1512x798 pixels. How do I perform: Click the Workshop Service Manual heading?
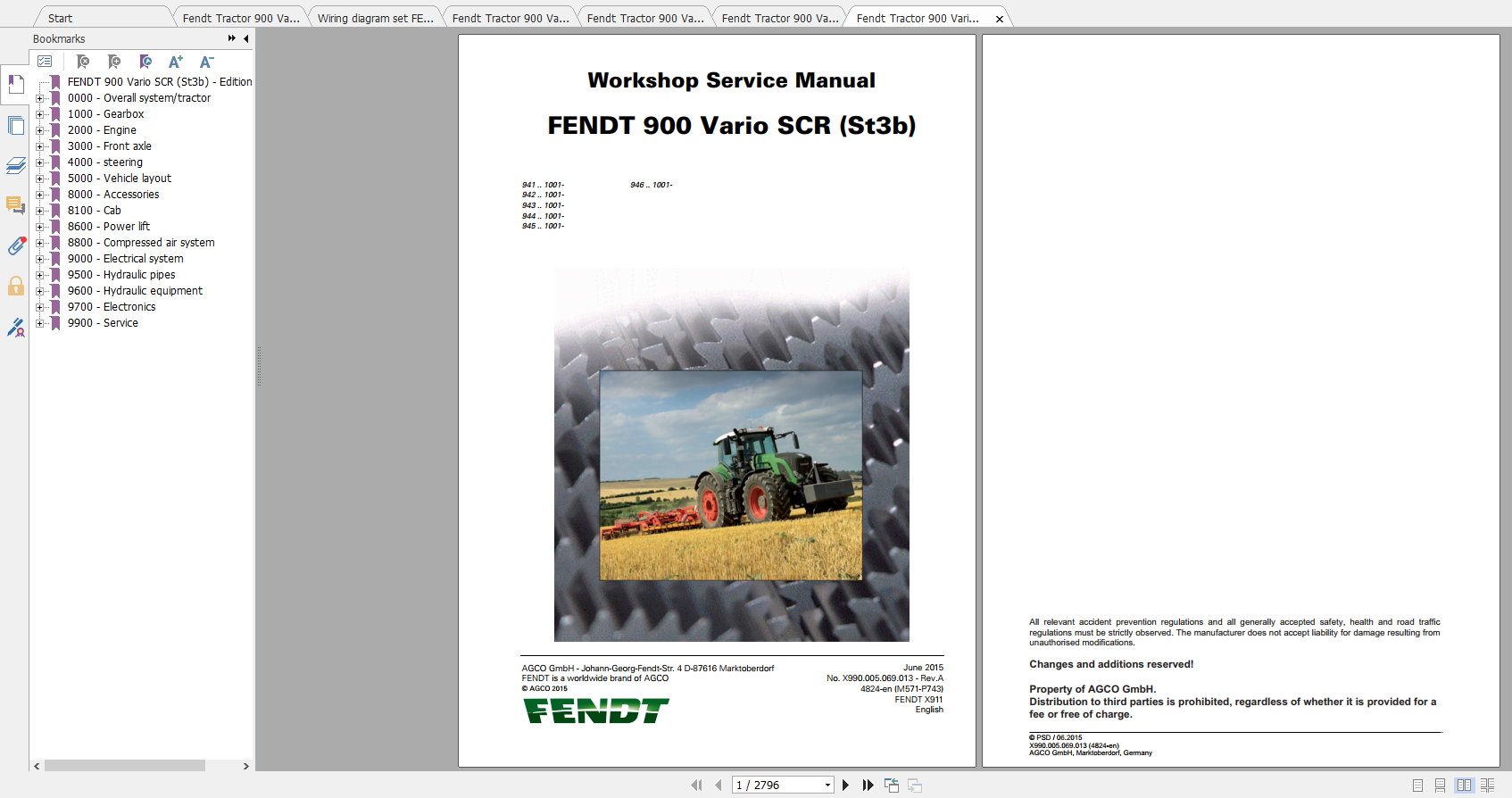[x=731, y=80]
